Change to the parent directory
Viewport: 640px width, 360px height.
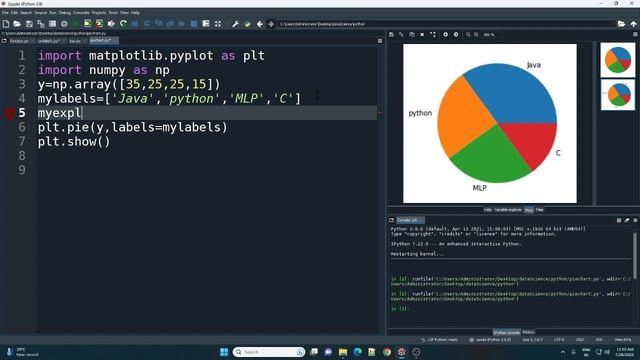click(x=633, y=24)
